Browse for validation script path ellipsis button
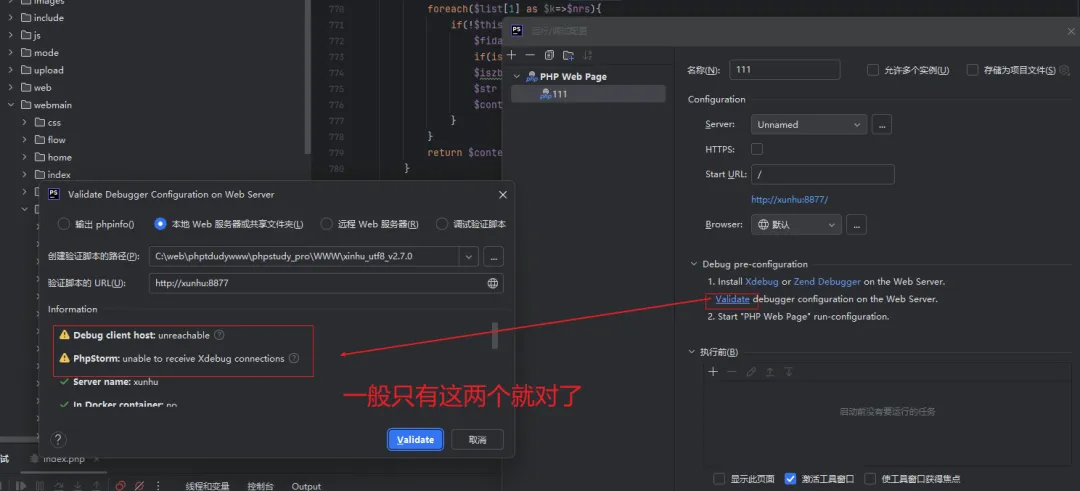The height and width of the screenshot is (491, 1080). coord(493,257)
